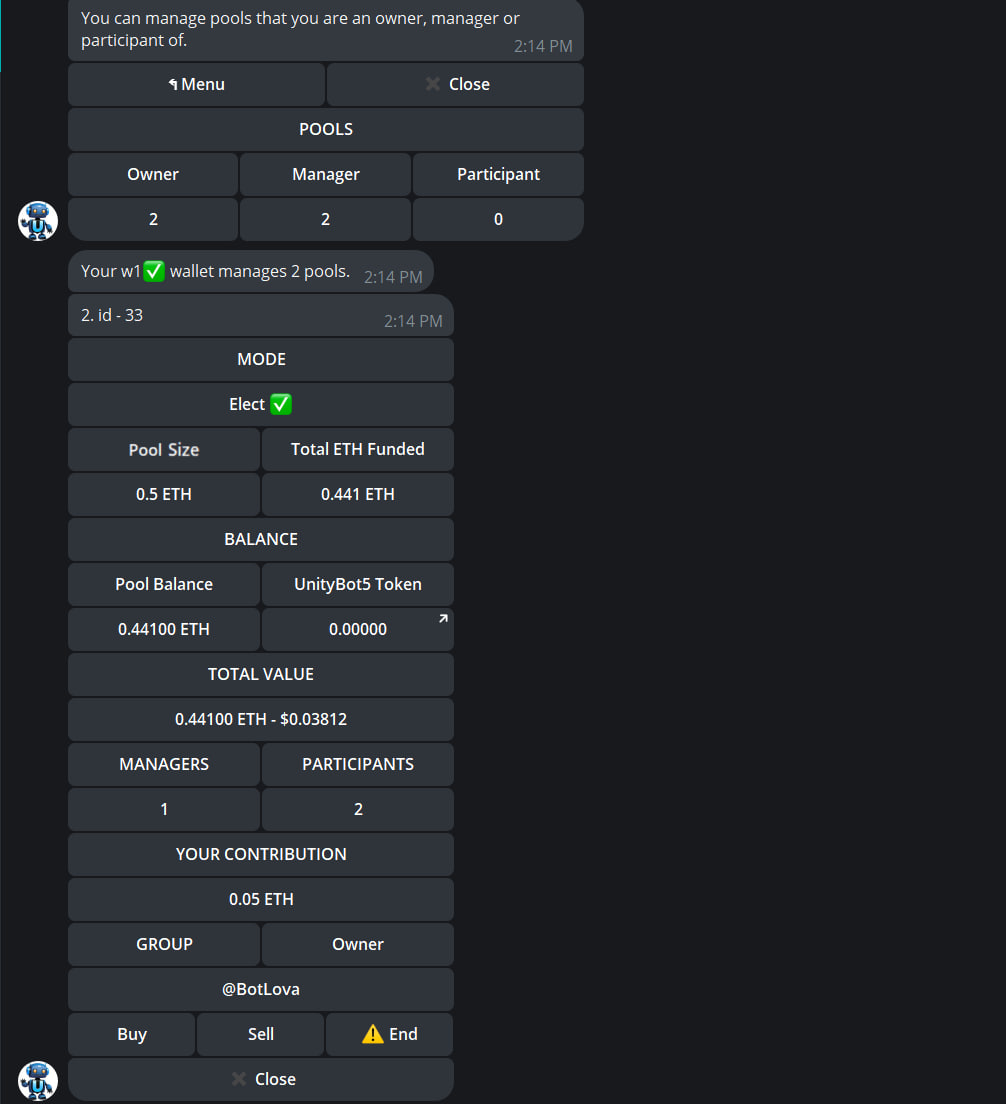
Task: Click the YOUR CONTRIBUTION header button
Action: tap(261, 855)
